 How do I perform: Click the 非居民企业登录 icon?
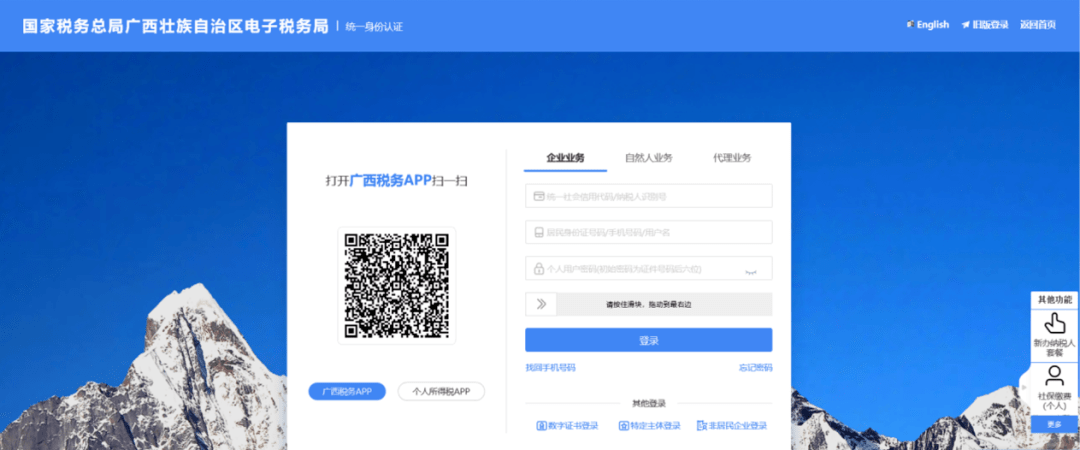point(702,426)
